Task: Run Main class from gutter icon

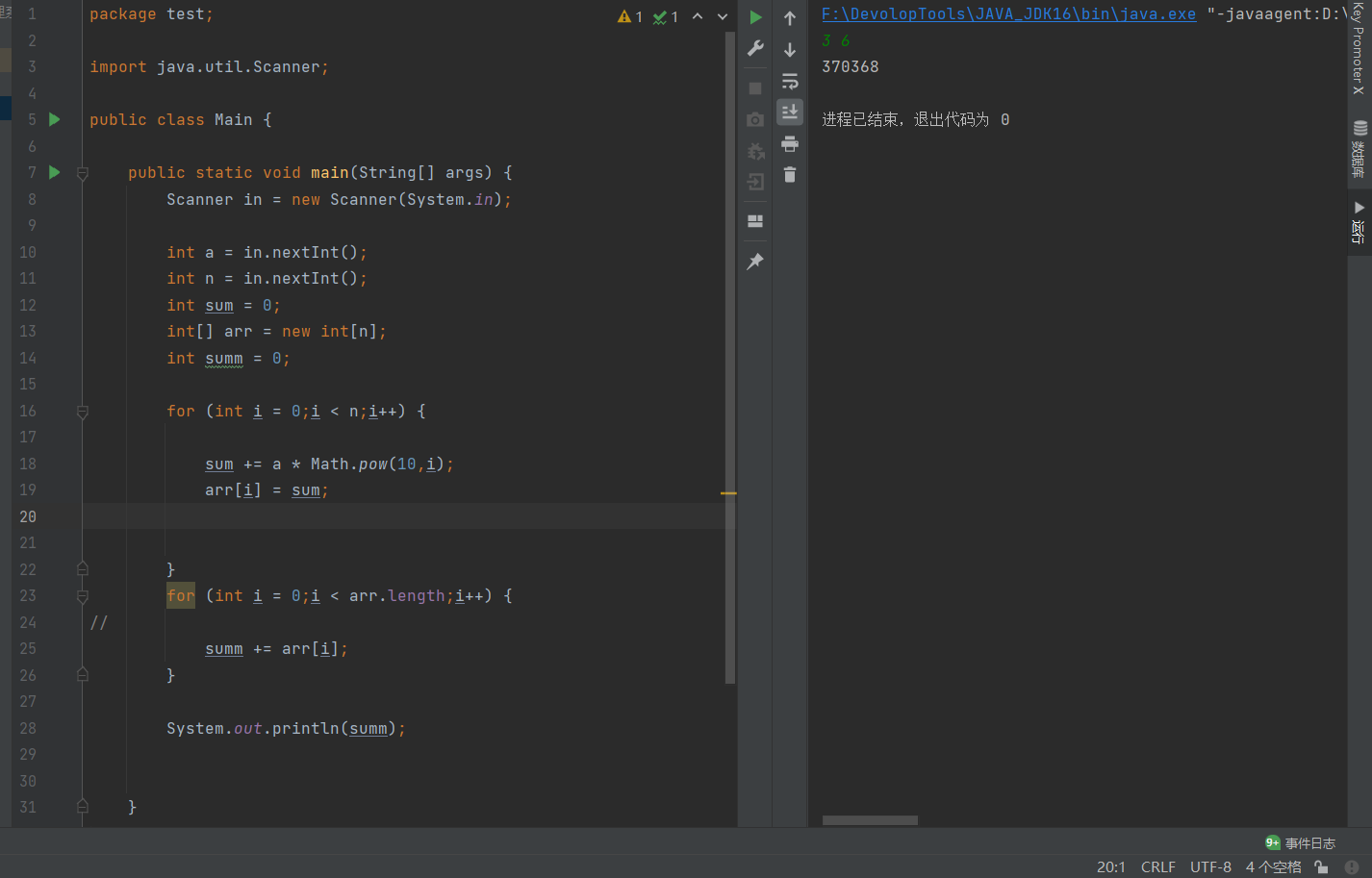Action: (x=54, y=119)
